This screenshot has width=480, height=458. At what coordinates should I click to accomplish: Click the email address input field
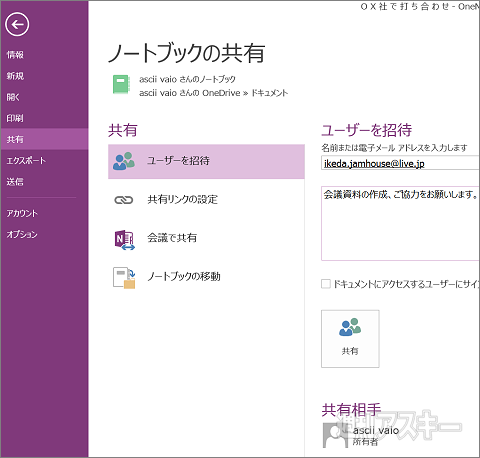click(400, 163)
